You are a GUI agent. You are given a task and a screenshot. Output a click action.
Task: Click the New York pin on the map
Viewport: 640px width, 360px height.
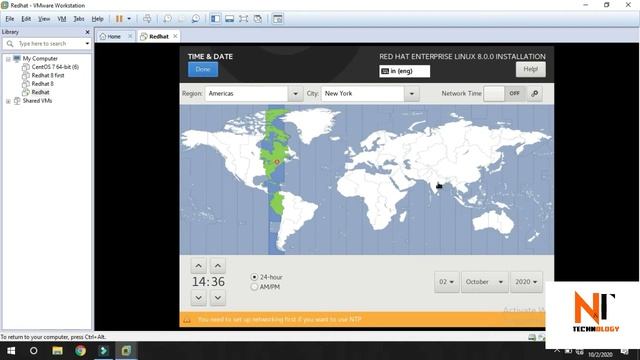(x=277, y=162)
